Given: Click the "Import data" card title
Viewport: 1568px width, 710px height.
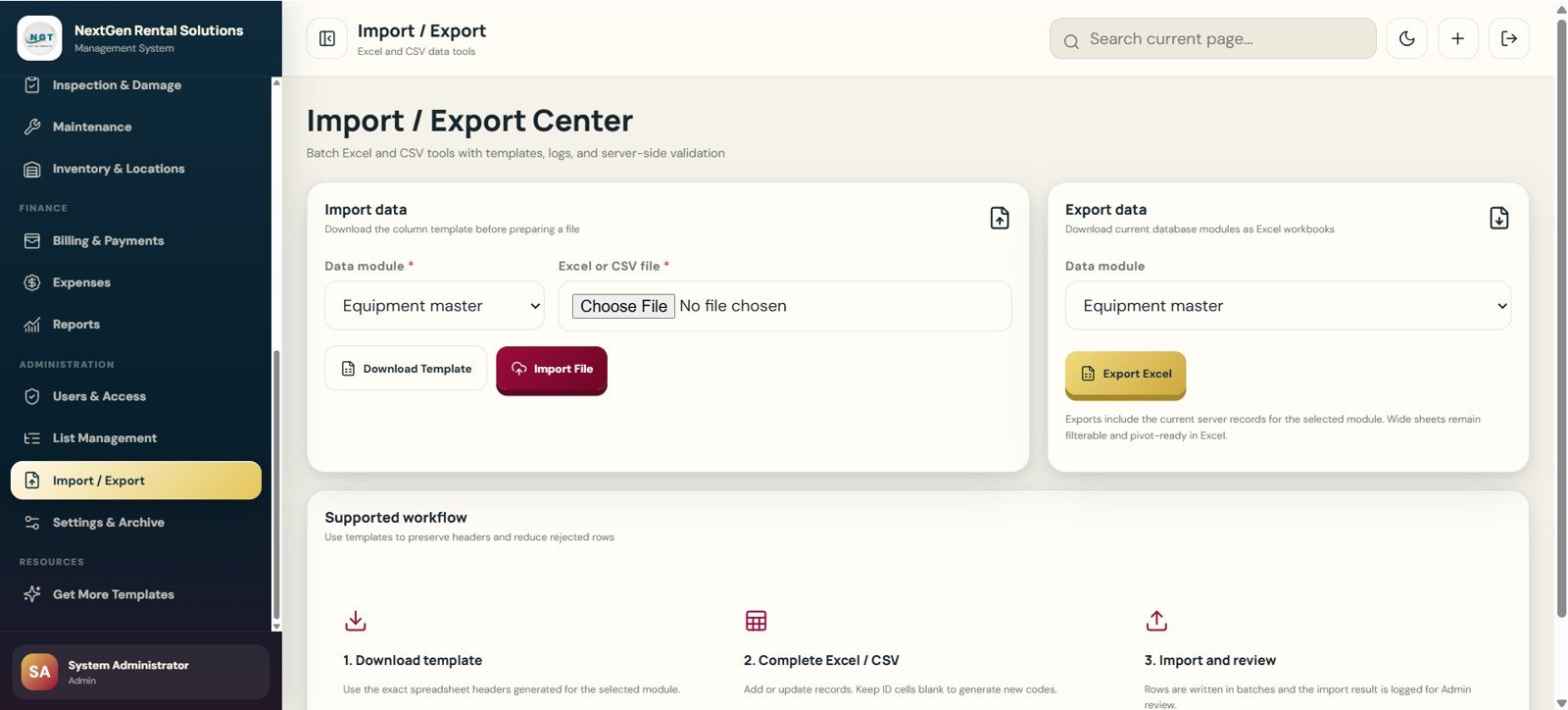Looking at the screenshot, I should tap(366, 210).
